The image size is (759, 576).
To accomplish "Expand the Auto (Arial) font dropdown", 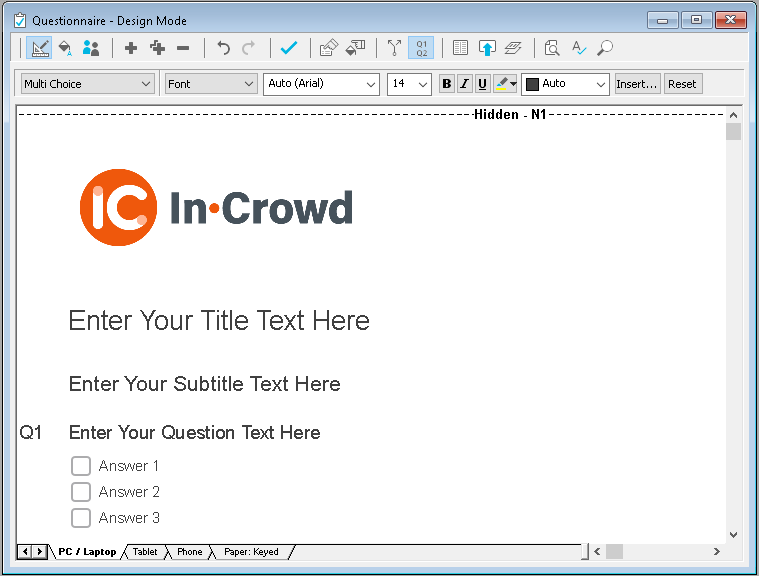I will click(x=321, y=84).
